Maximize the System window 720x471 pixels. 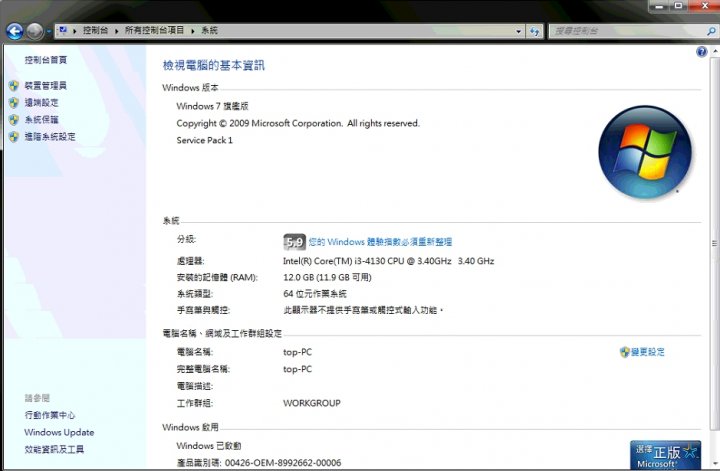pos(679,6)
